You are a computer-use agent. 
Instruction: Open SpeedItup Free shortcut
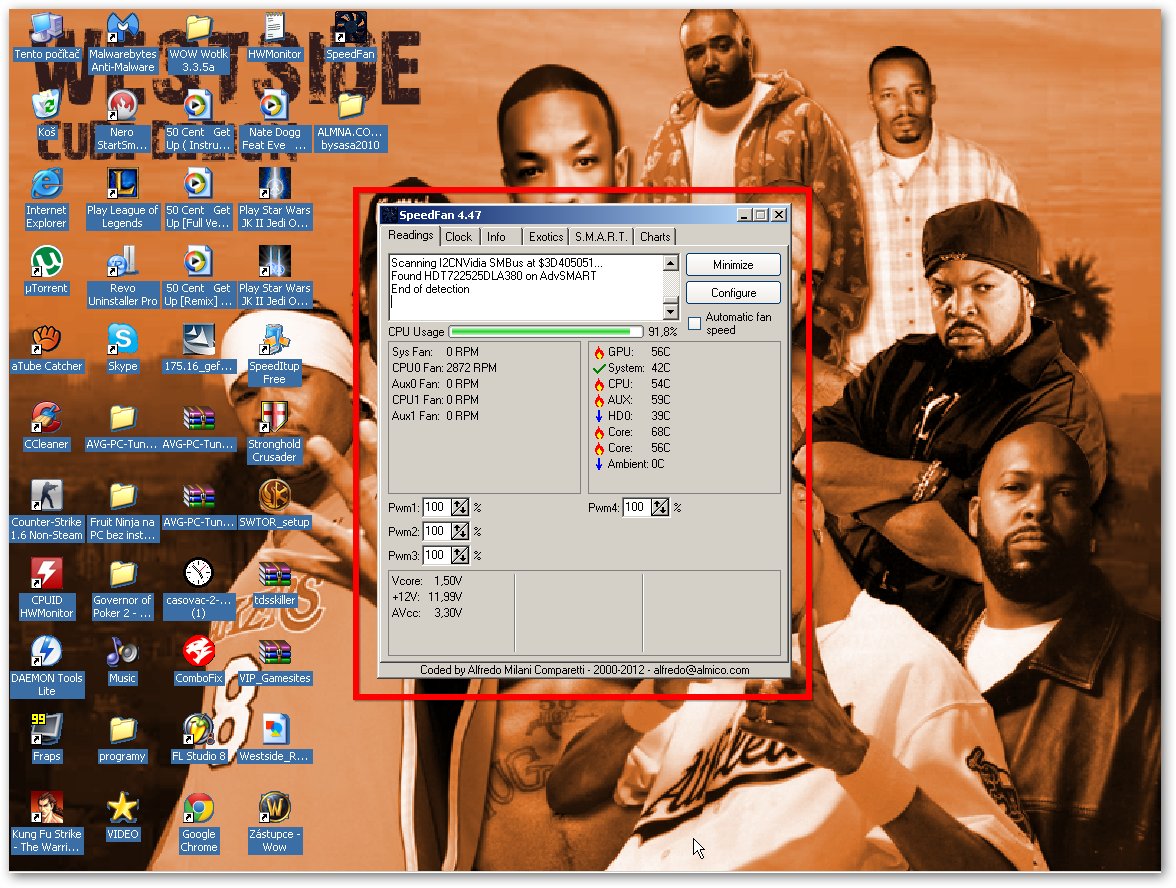[x=274, y=355]
